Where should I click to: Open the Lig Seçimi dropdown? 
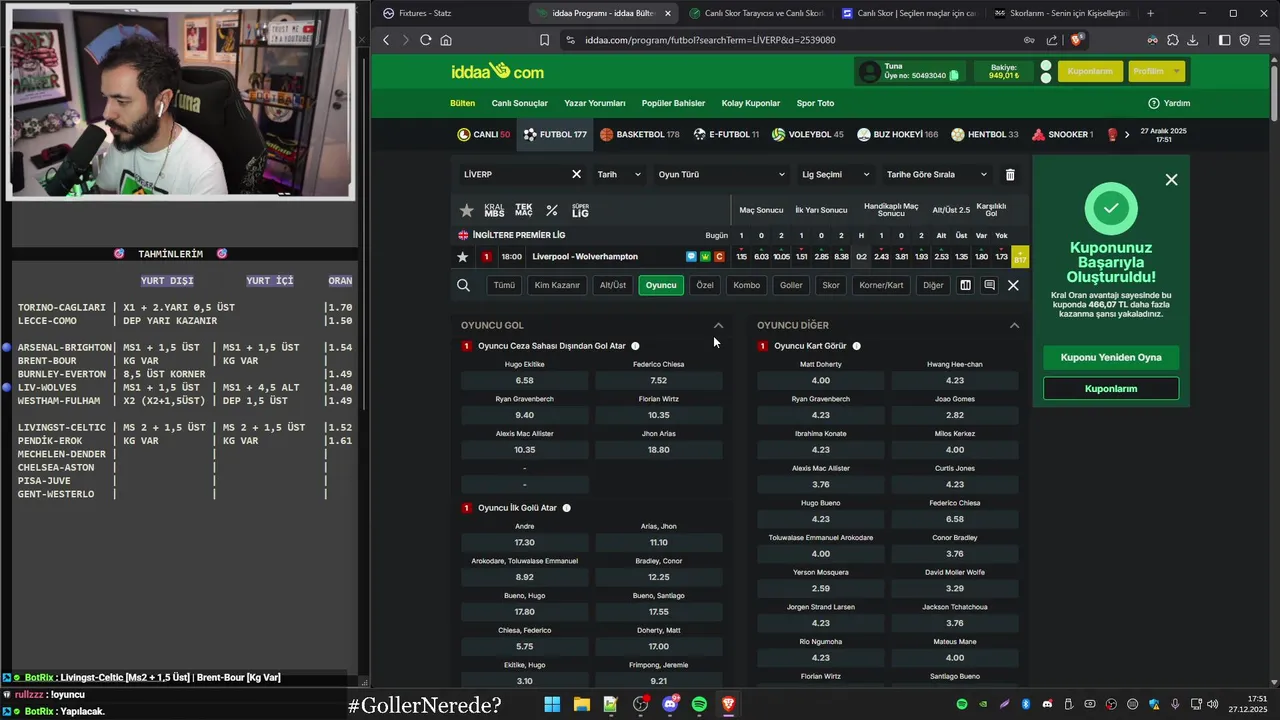(x=836, y=174)
